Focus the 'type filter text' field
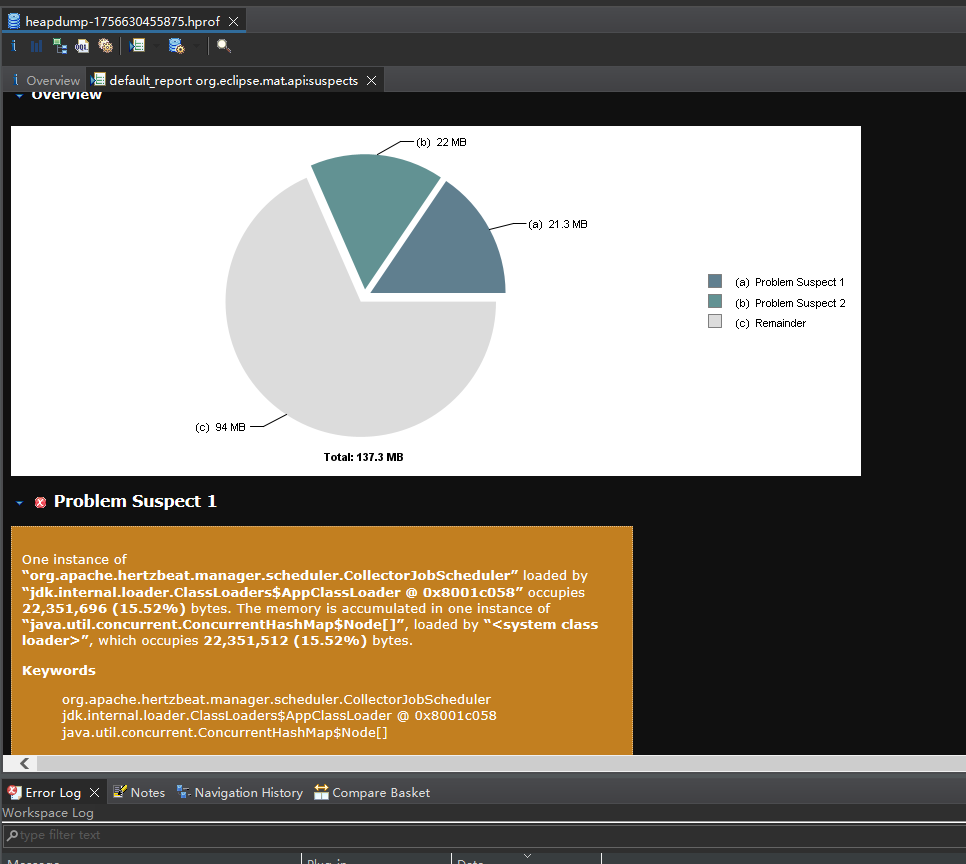Screen dimensions: 966x864 pyautogui.click(x=484, y=835)
